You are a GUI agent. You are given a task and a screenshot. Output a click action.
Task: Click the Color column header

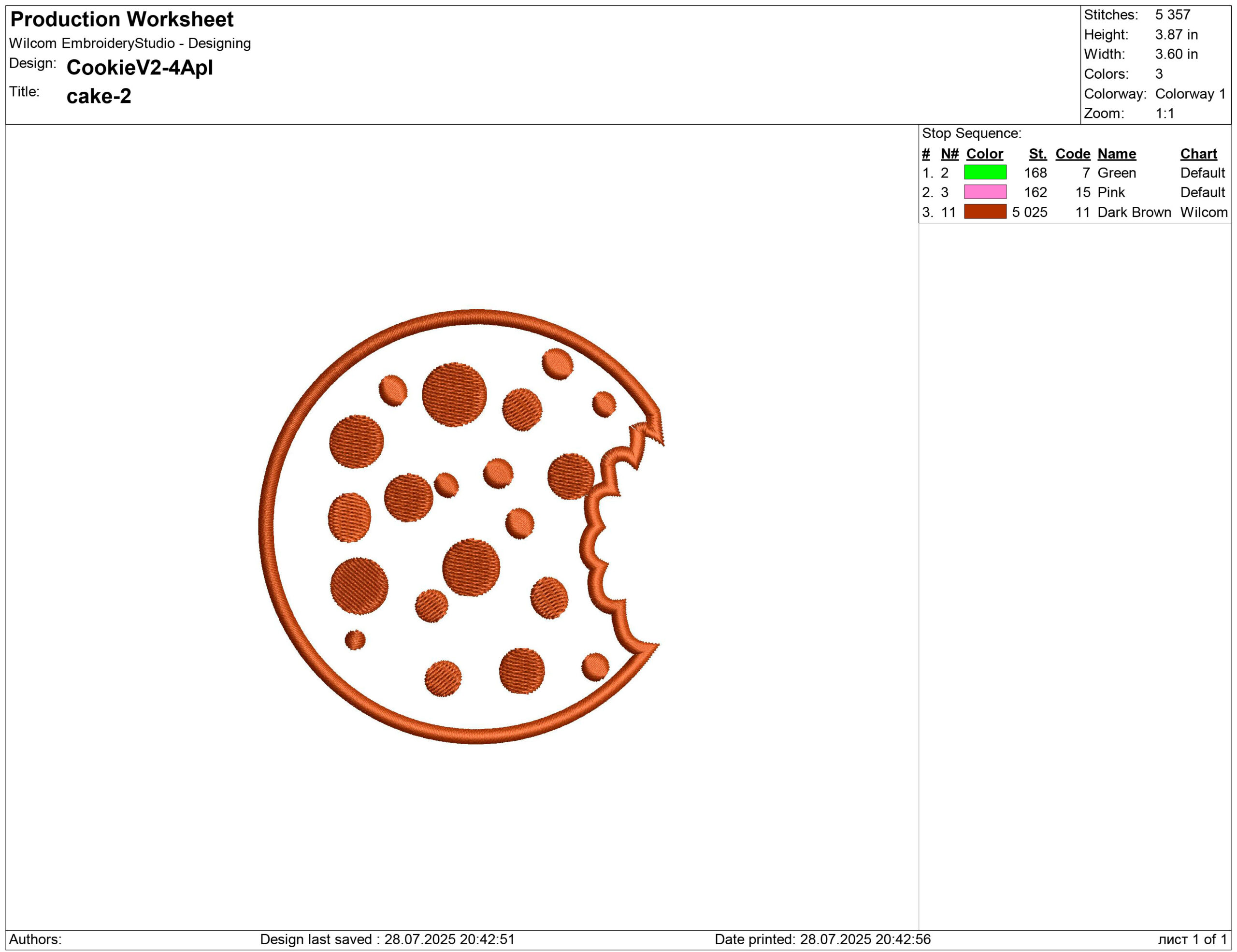tap(984, 154)
